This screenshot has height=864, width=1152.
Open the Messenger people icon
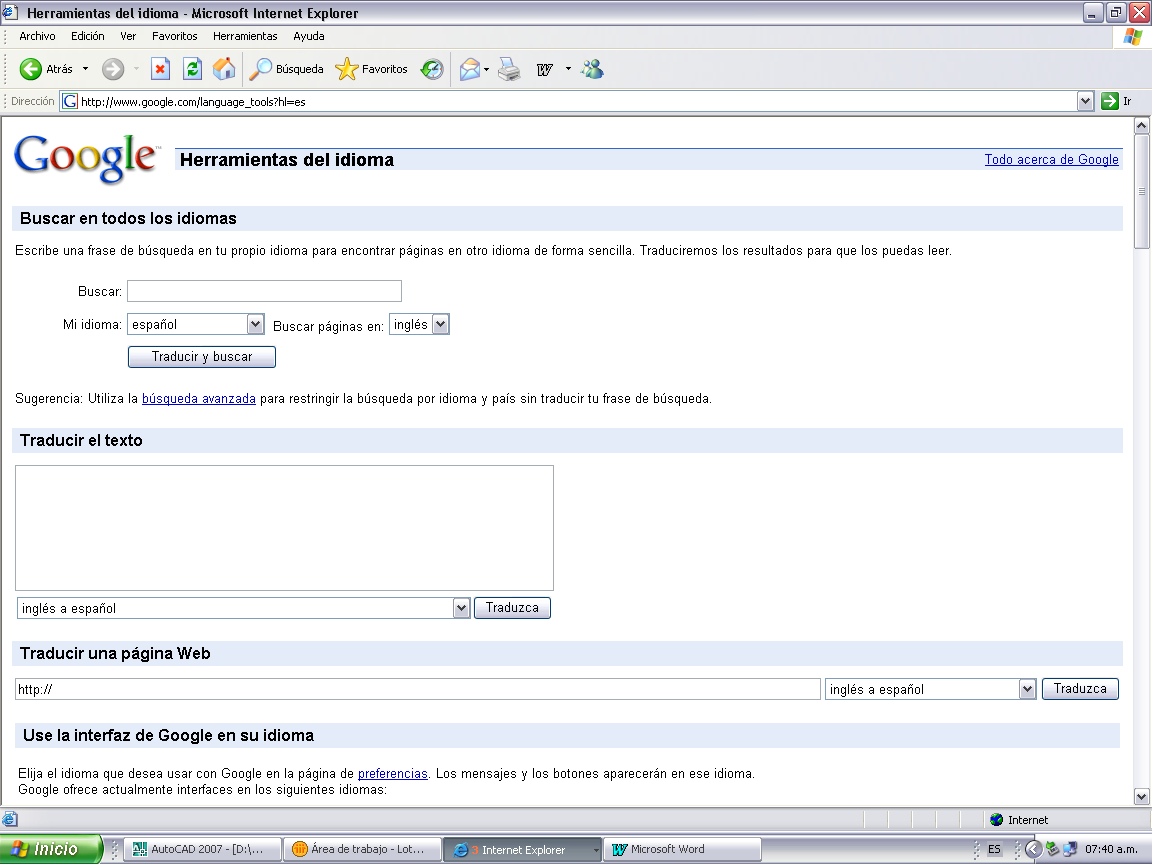pyautogui.click(x=592, y=69)
